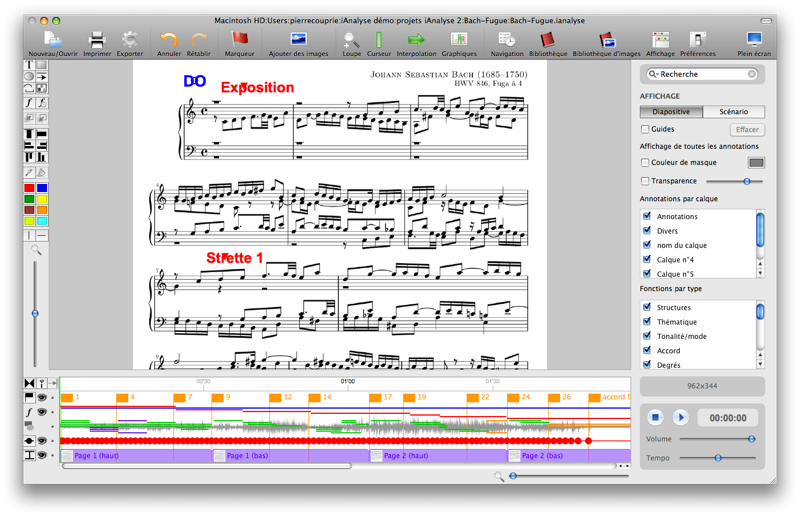Click the Transparence slider knob
This screenshot has width=800, height=516.
pyautogui.click(x=747, y=181)
